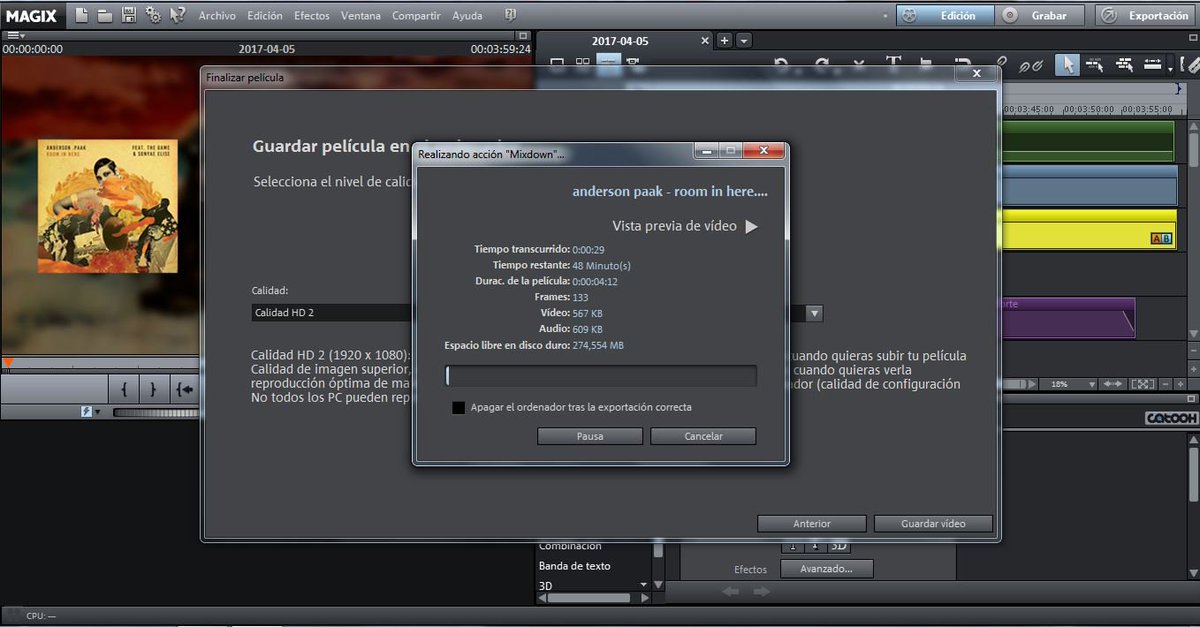Play the video preview in Mixdown dialog
Image resolution: width=1200 pixels, height=627 pixels.
(752, 226)
